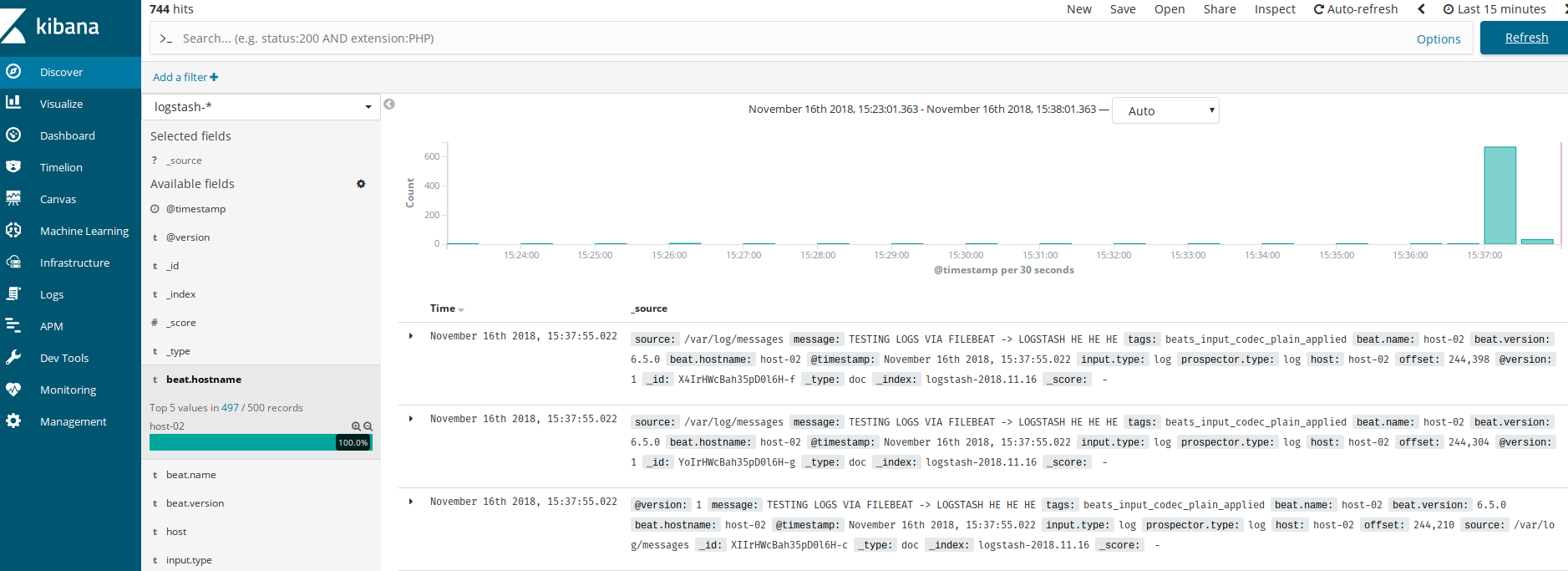The width and height of the screenshot is (1568, 571).
Task: Go to the Discover page
Action: 70,73
